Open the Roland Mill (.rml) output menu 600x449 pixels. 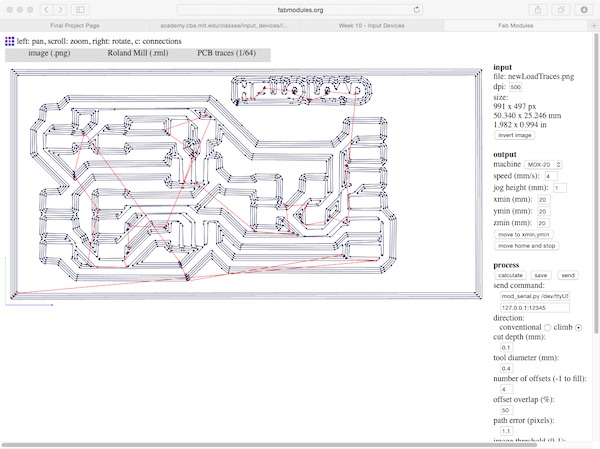click(x=138, y=53)
